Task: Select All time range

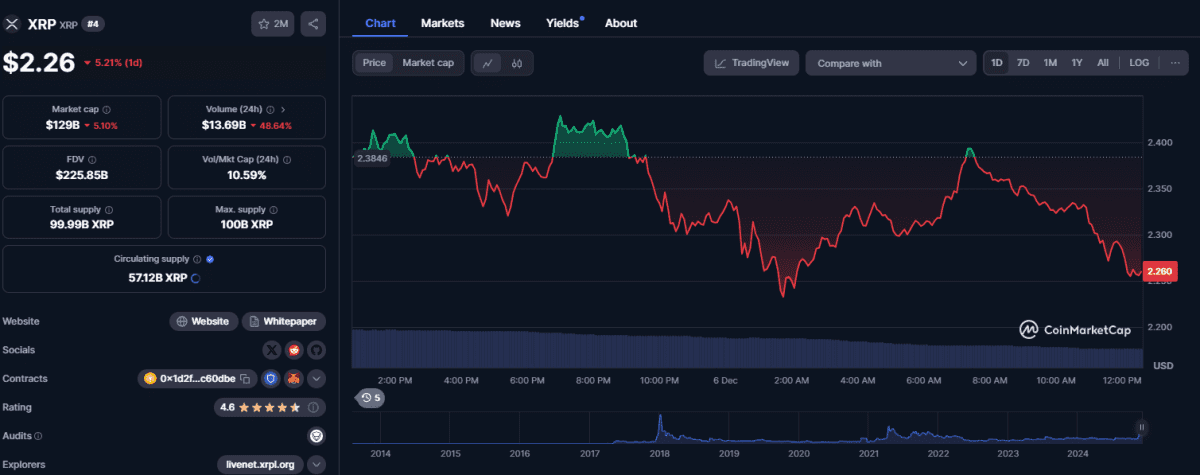Action: 1102,63
